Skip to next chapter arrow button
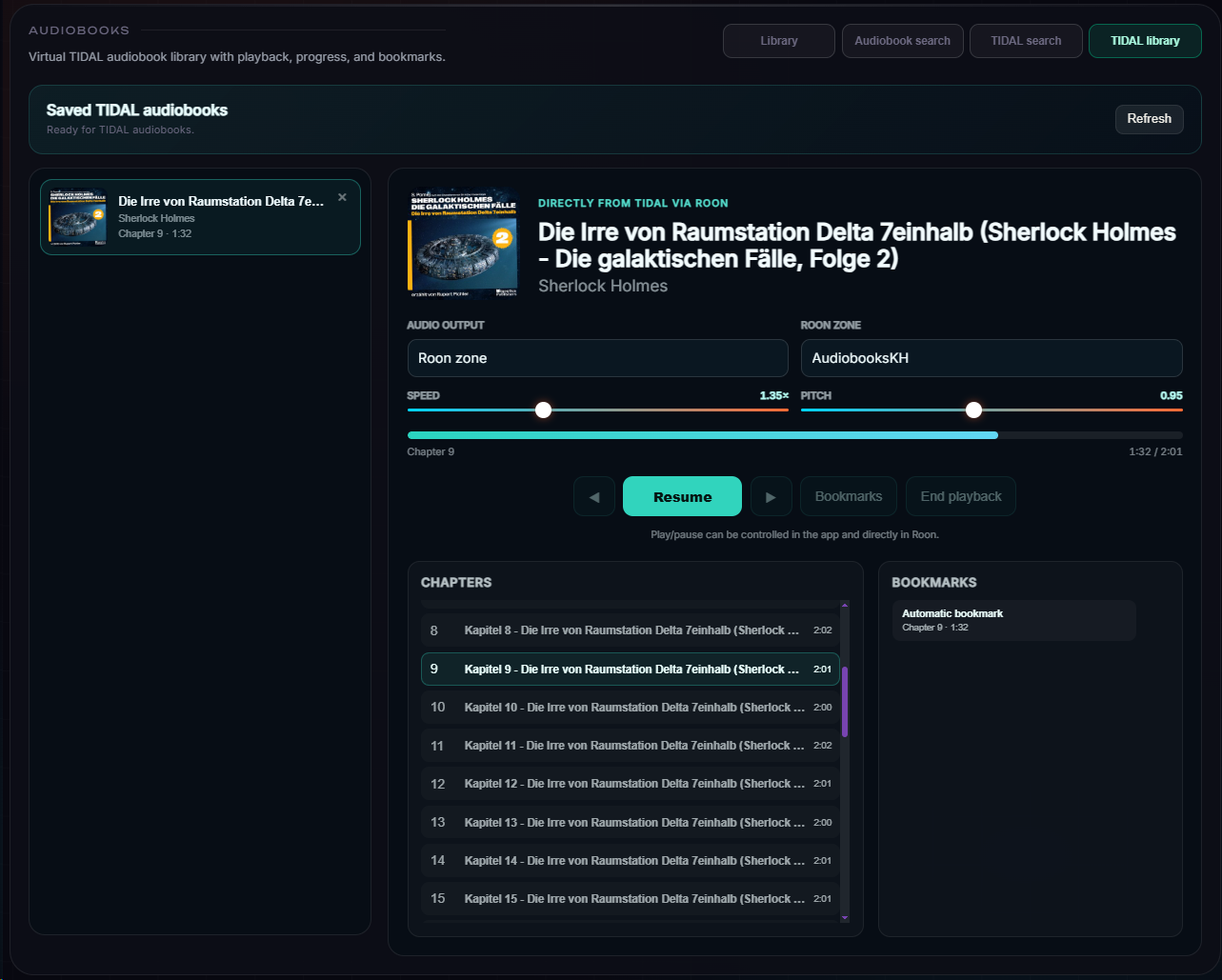Image resolution: width=1222 pixels, height=980 pixels. [x=771, y=496]
